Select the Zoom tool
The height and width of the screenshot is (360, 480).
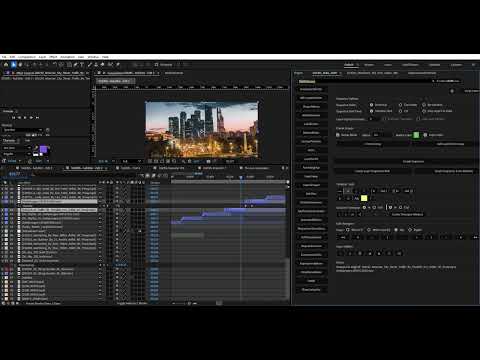coord(28,65)
